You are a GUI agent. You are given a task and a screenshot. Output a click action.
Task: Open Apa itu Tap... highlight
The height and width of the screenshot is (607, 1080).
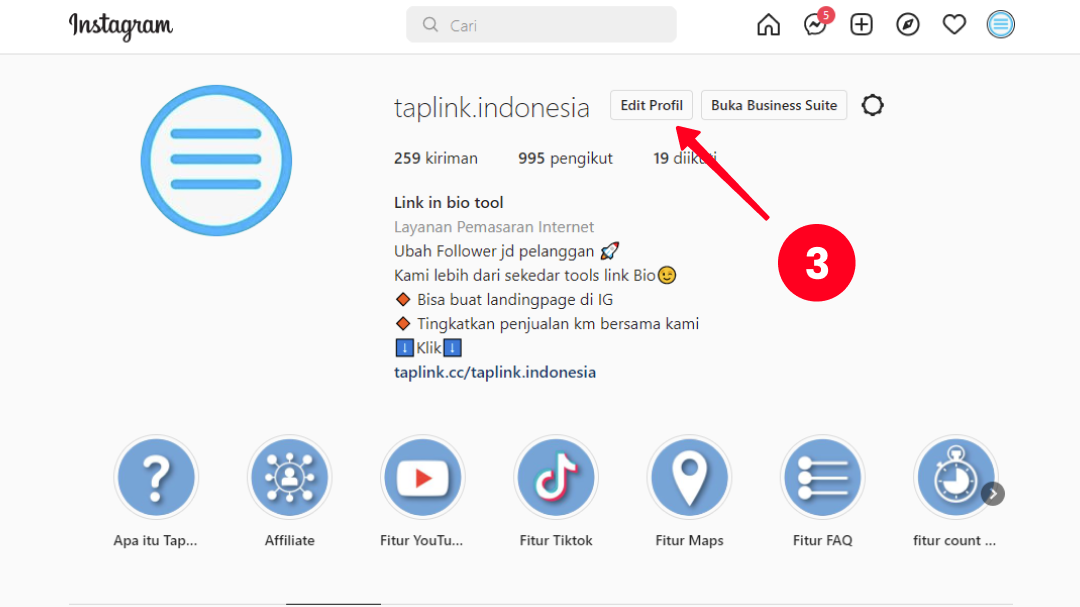[x=156, y=477]
